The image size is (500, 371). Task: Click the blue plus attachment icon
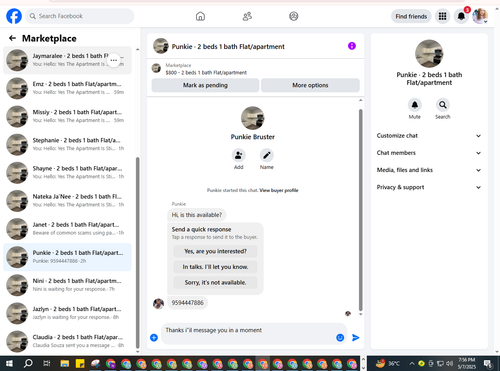pyautogui.click(x=154, y=338)
